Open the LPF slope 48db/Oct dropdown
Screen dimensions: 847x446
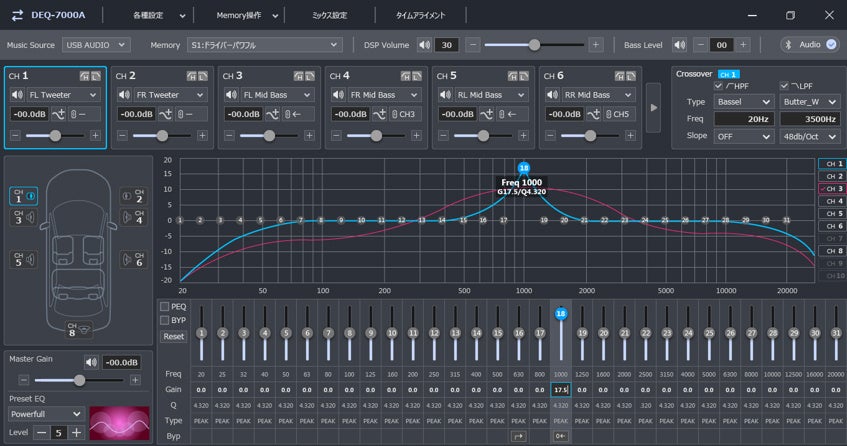coord(808,136)
